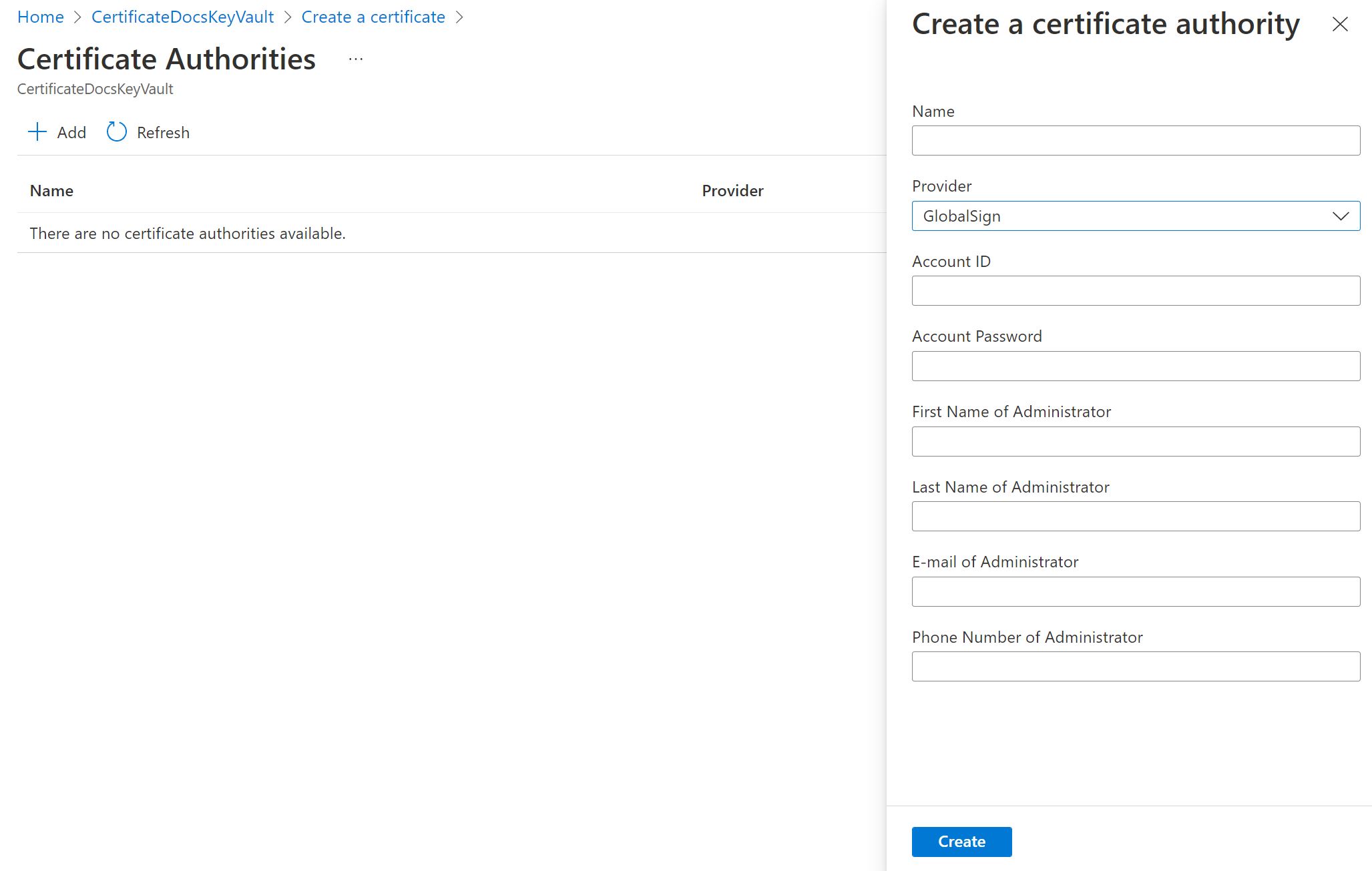Click the Create button
The width and height of the screenshot is (1372, 871).
[961, 841]
